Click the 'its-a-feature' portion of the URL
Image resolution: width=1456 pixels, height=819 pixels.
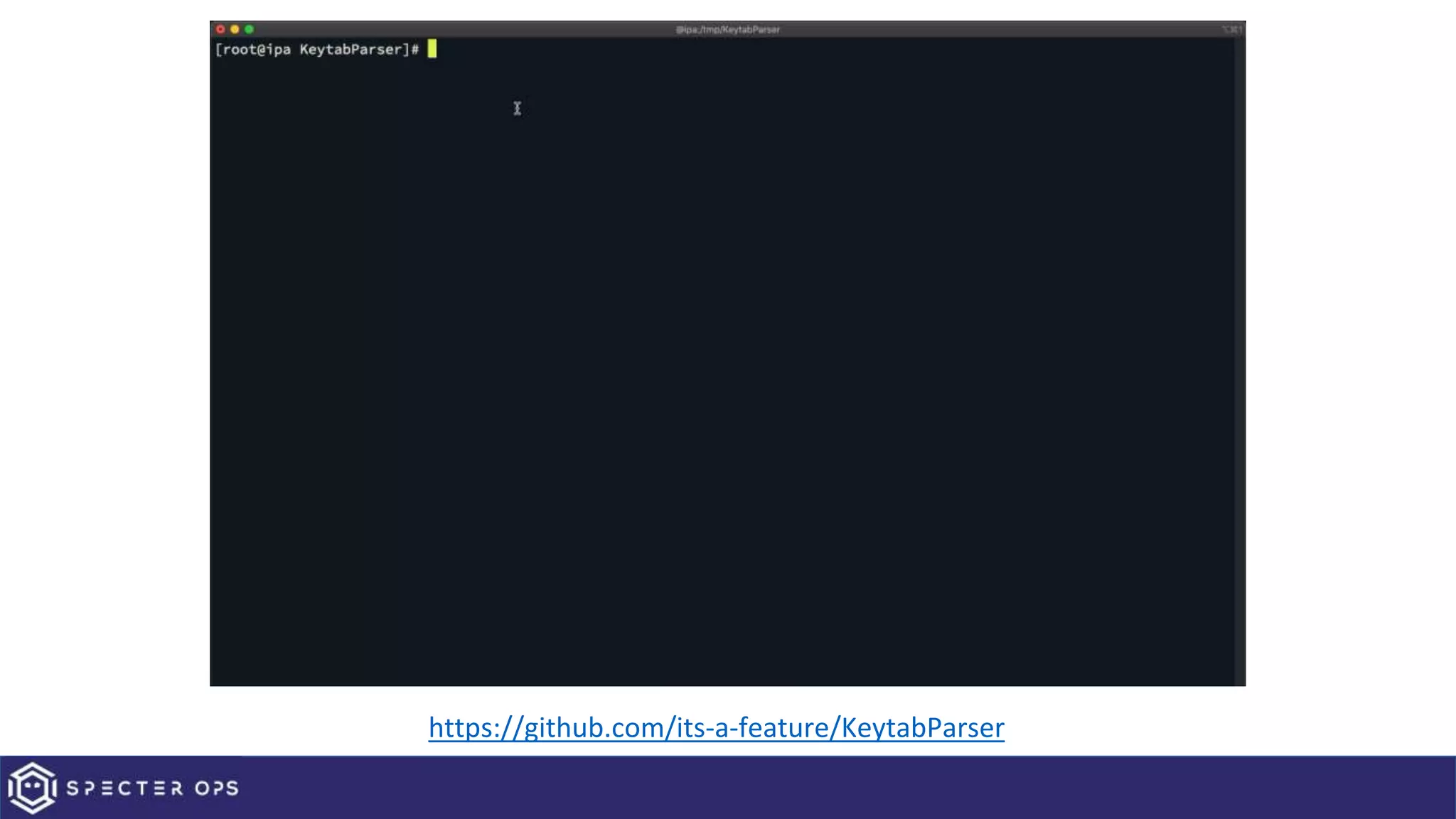[753, 727]
